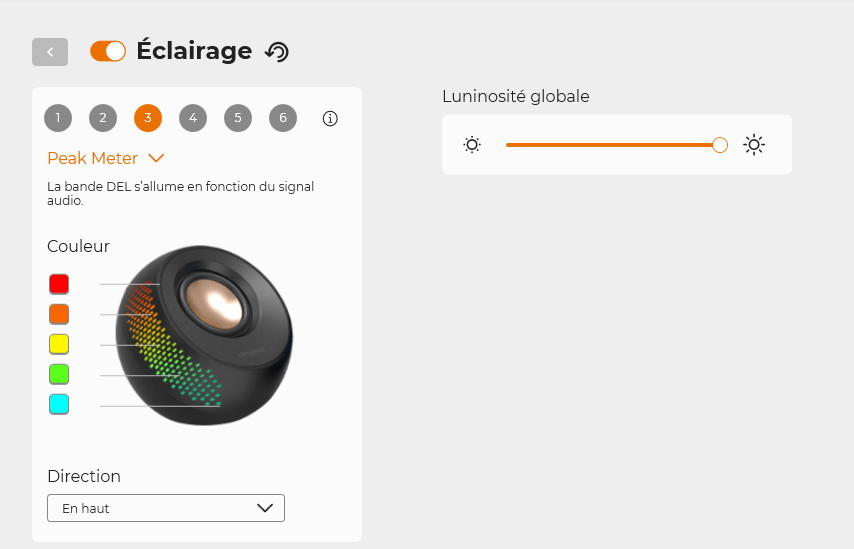Select lighting preset 1

pos(58,118)
